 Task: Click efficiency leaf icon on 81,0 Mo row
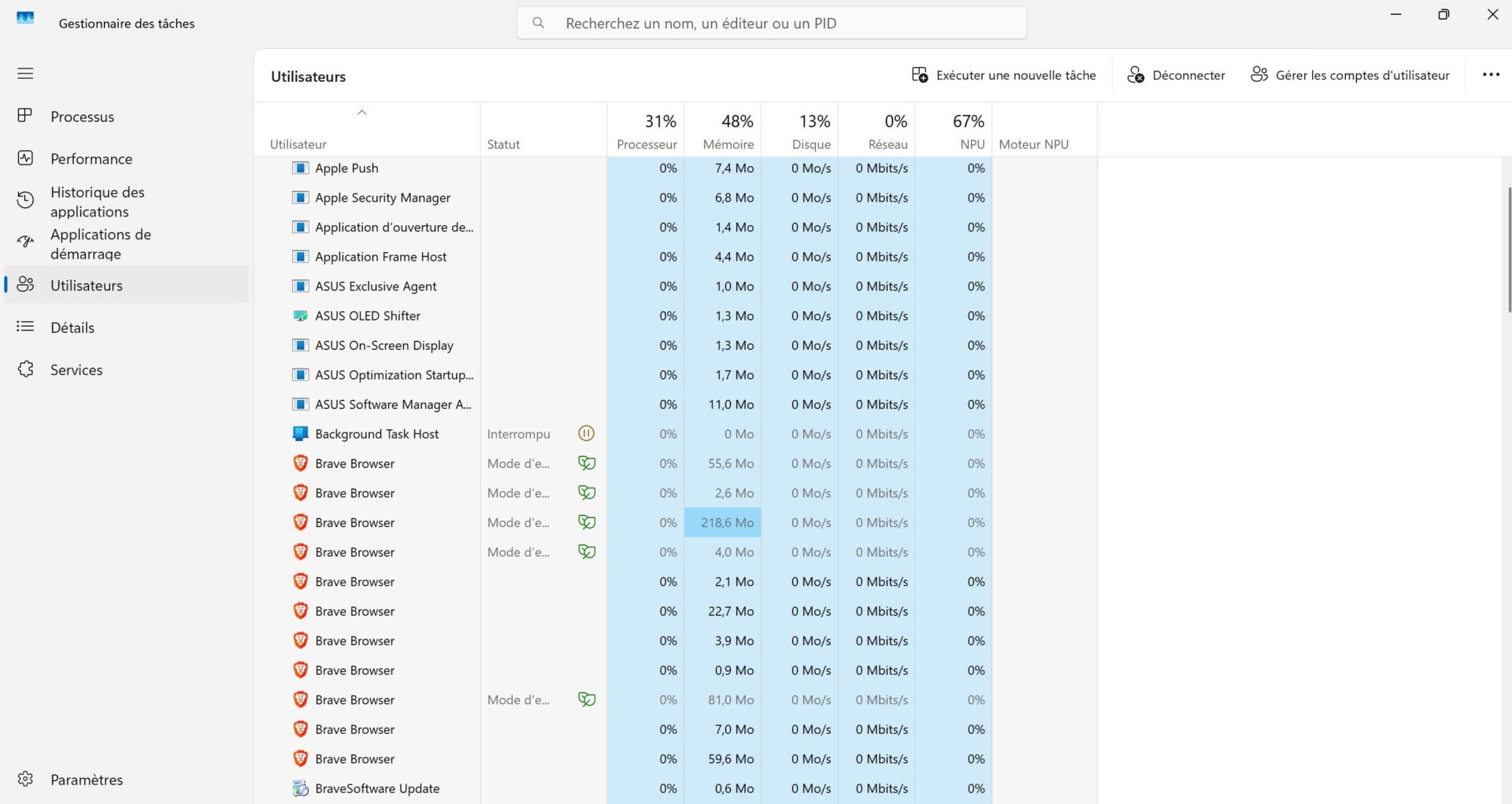pyautogui.click(x=587, y=699)
